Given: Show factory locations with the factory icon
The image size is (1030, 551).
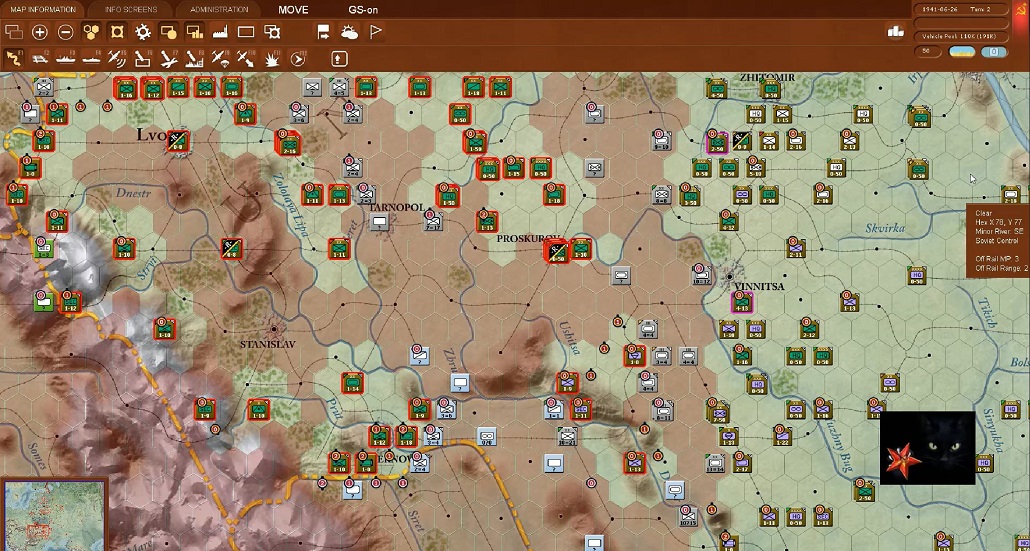Looking at the screenshot, I should (x=220, y=32).
